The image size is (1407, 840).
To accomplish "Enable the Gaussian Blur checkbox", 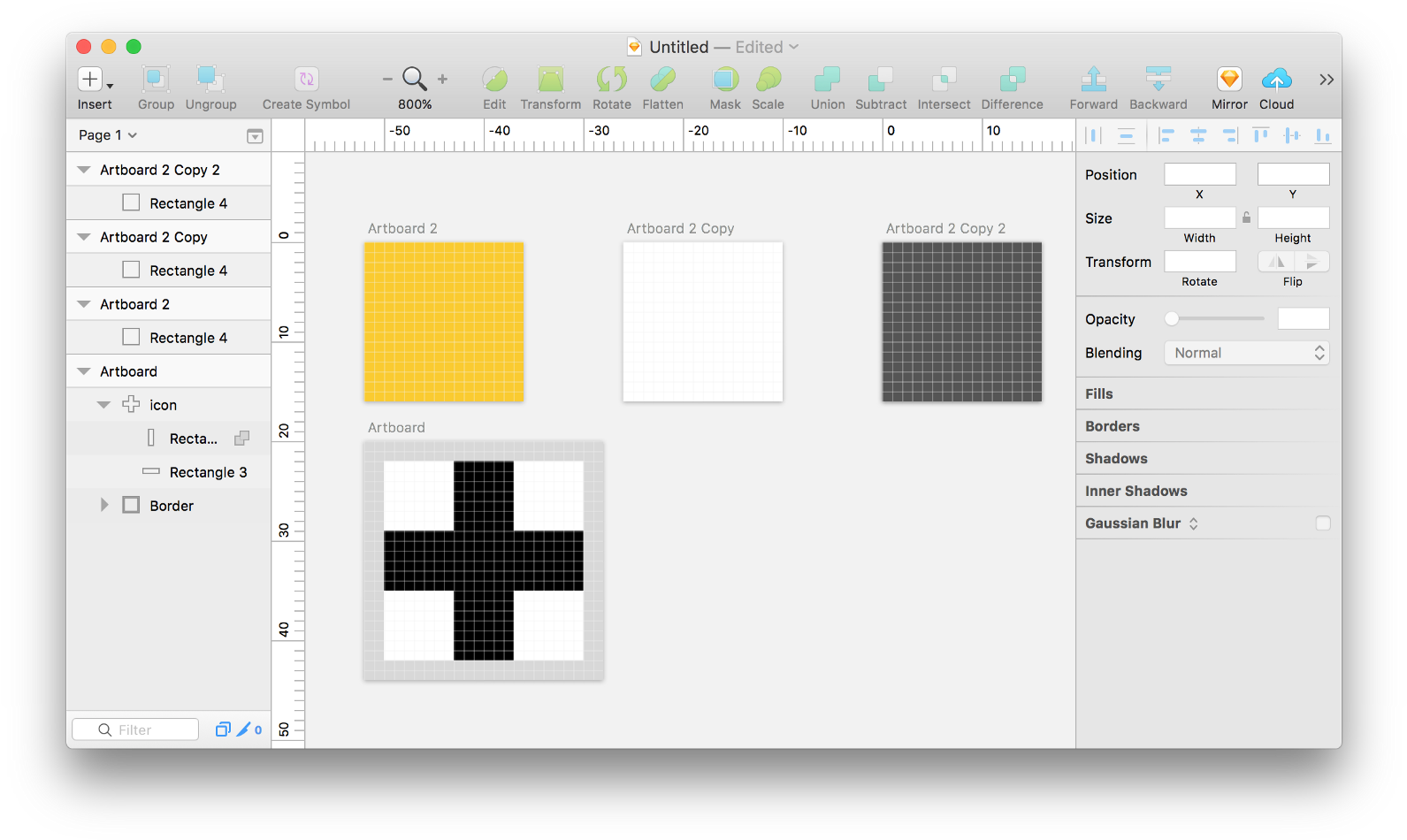I will click(1322, 523).
